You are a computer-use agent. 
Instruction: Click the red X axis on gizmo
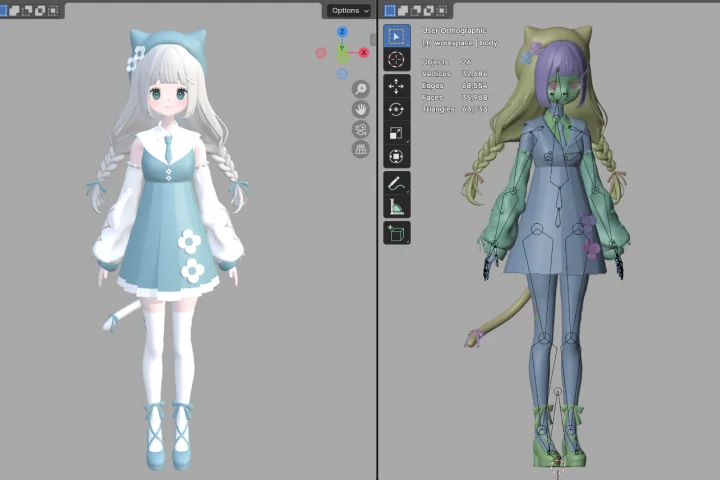364,52
